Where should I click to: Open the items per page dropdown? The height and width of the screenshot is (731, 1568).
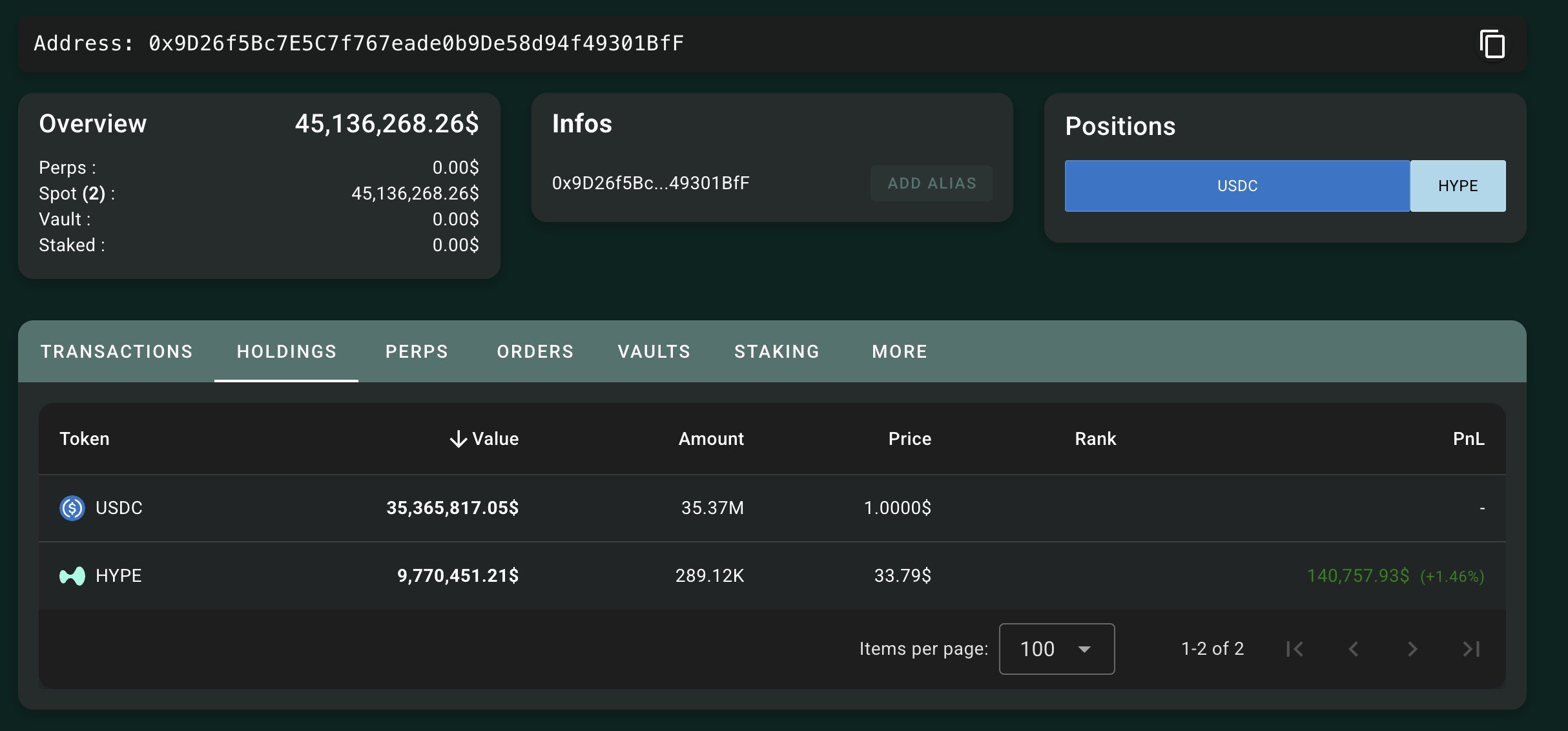tap(1057, 649)
